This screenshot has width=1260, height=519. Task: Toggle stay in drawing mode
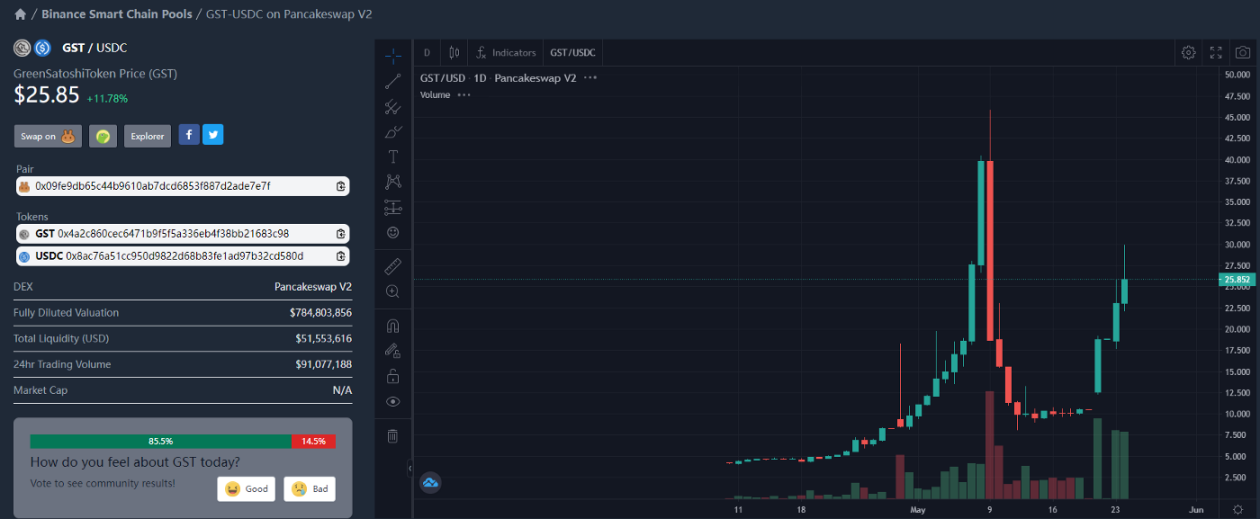pyautogui.click(x=393, y=350)
